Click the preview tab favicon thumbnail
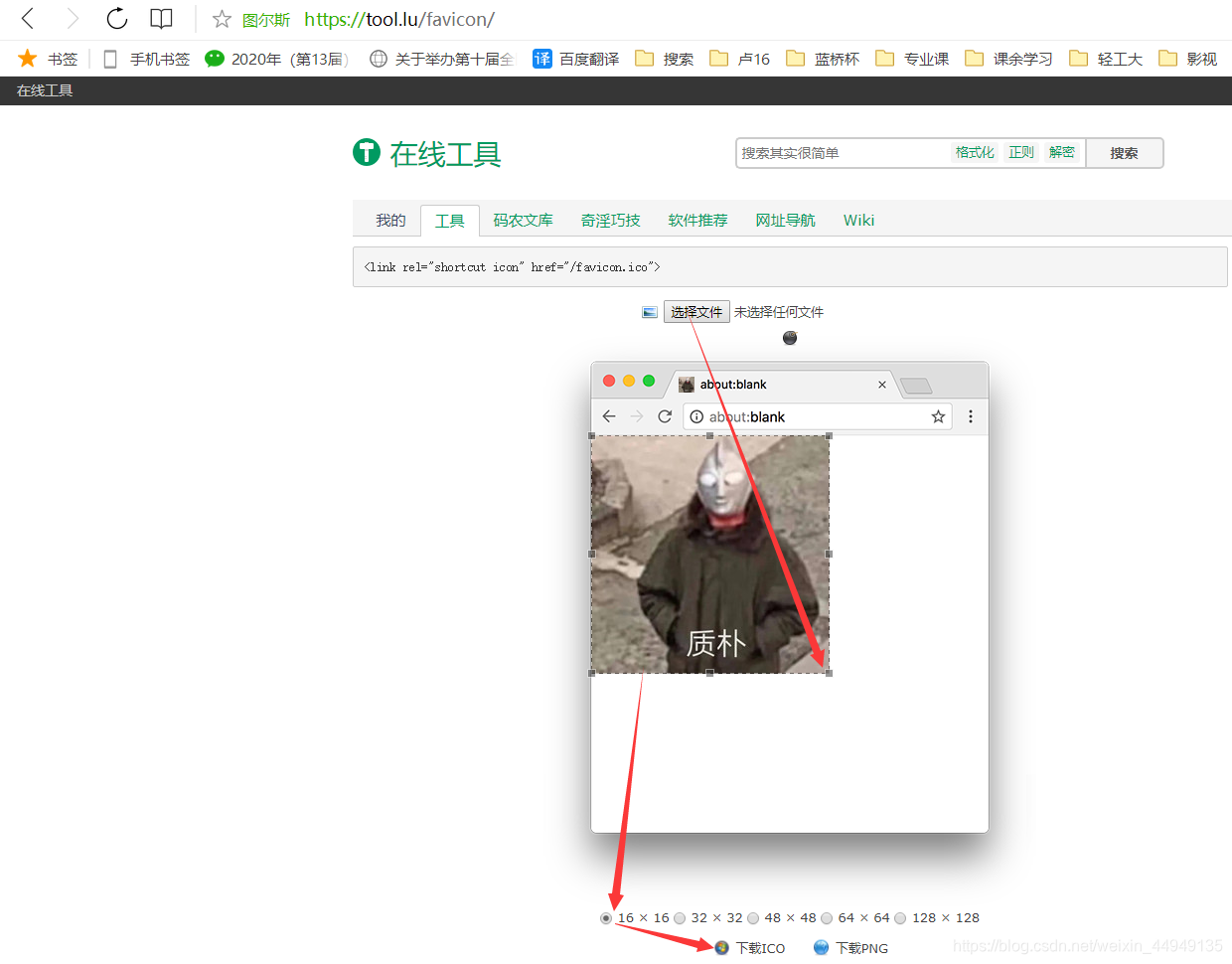Image resolution: width=1232 pixels, height=964 pixels. click(687, 385)
